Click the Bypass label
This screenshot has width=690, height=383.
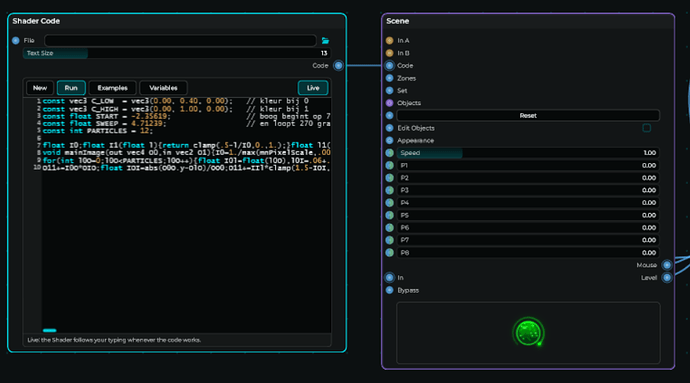[x=408, y=290]
